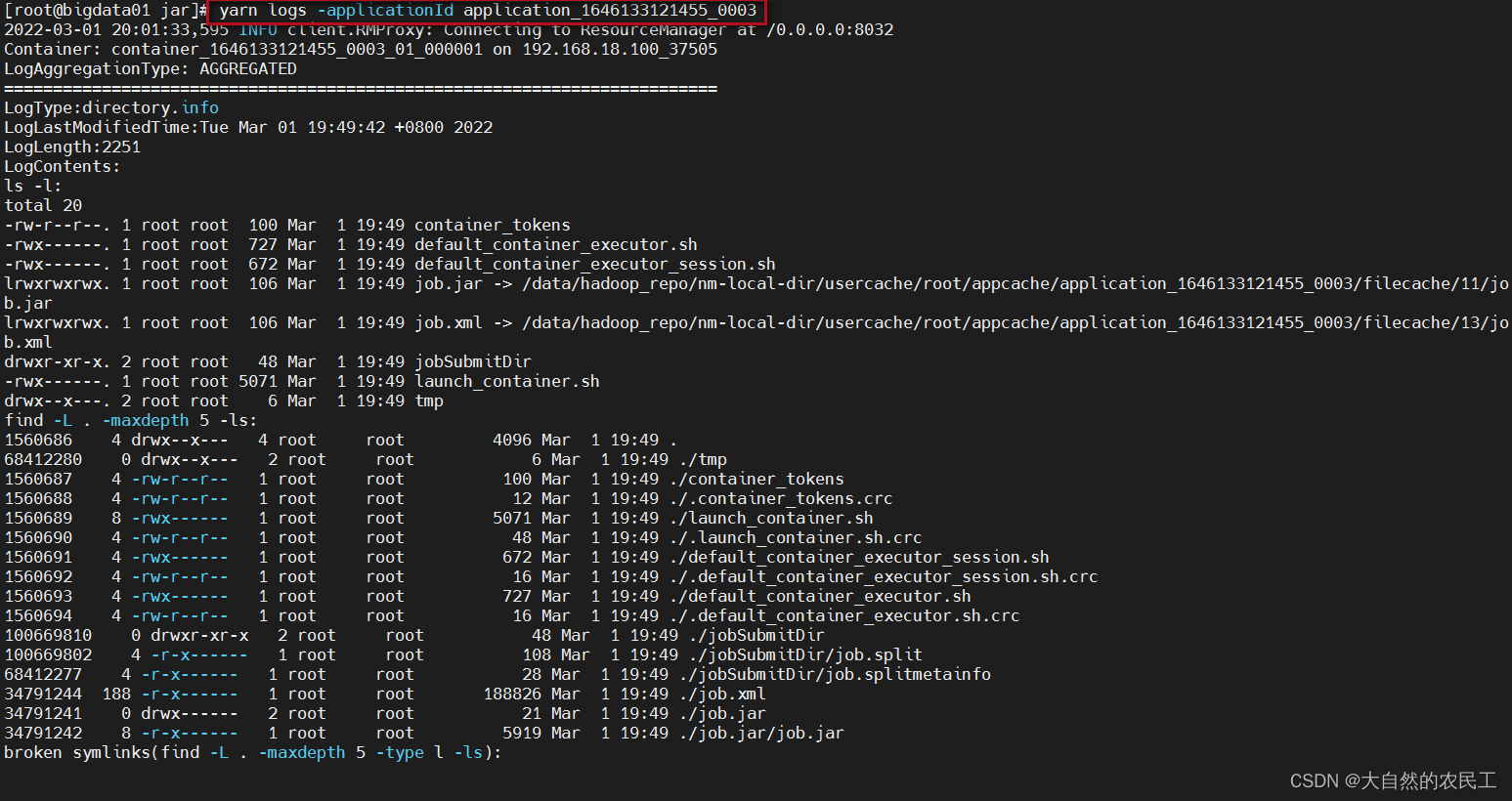Image resolution: width=1512 pixels, height=801 pixels.
Task: Click the broken symlinks line
Action: pos(253,753)
